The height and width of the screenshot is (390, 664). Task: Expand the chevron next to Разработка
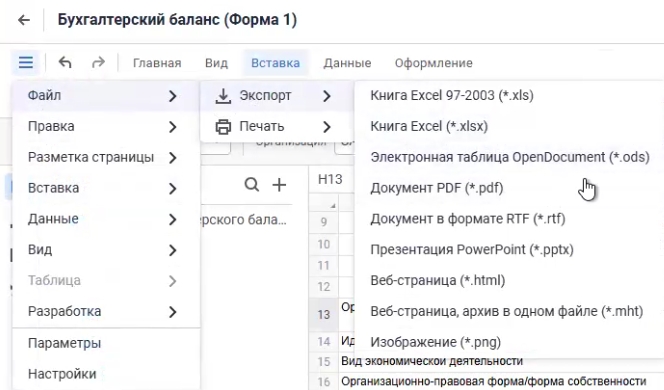[x=172, y=313]
